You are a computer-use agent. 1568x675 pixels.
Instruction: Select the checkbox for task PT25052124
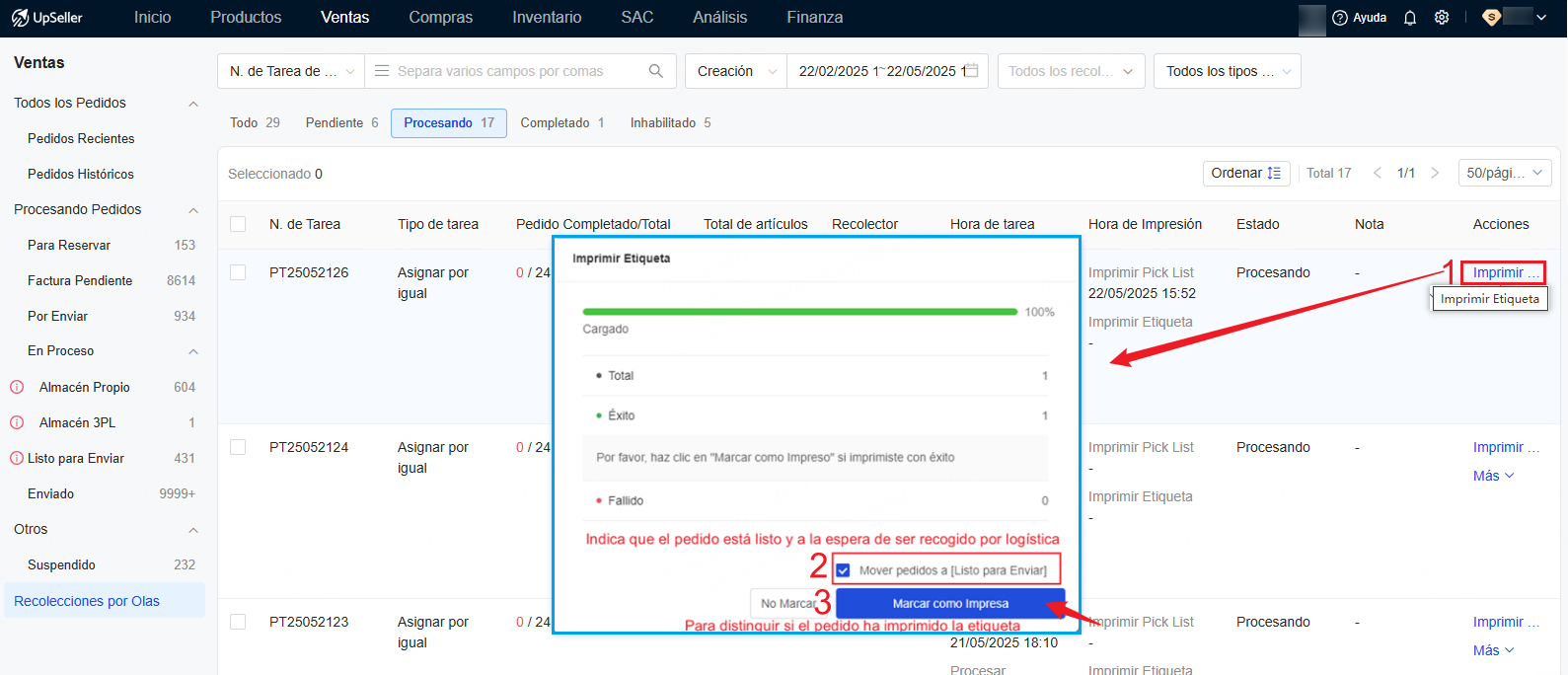point(238,447)
